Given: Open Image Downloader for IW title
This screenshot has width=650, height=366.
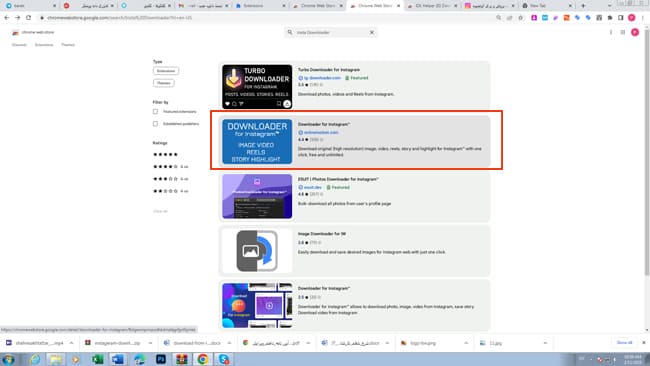Looking at the screenshot, I should (322, 234).
